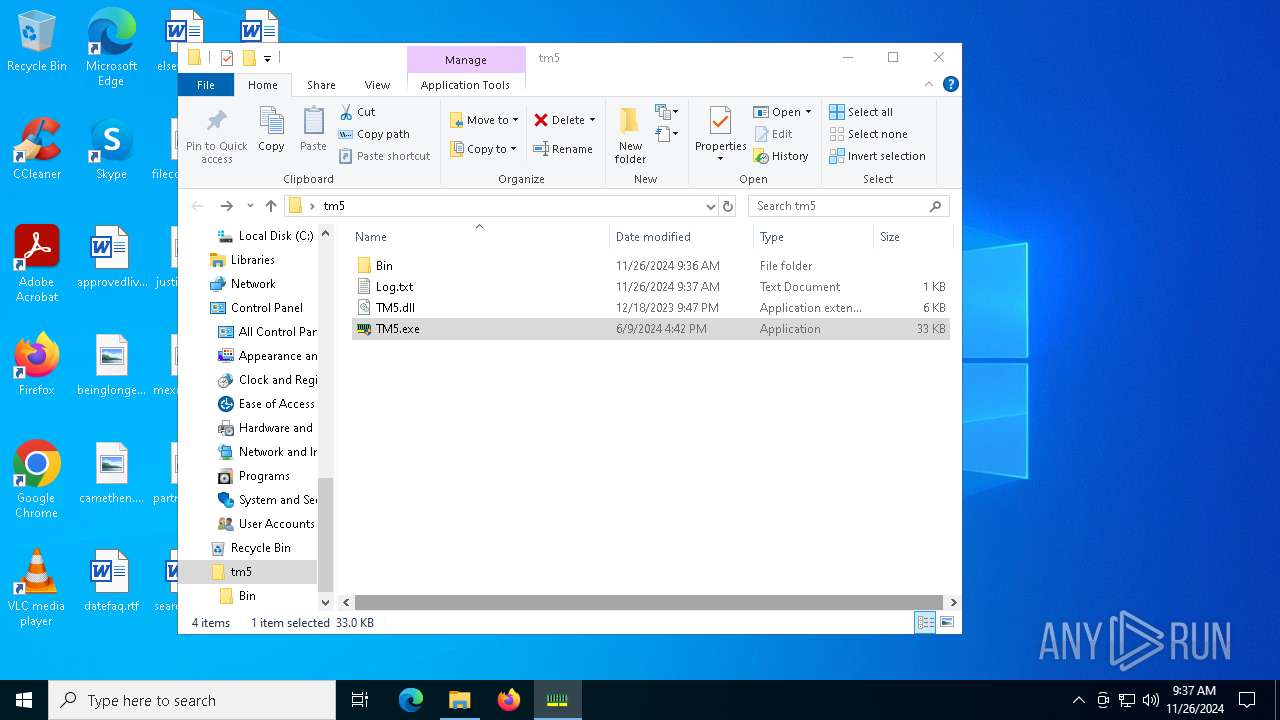The height and width of the screenshot is (720, 1280).
Task: Click navigation pane scroll down arrow
Action: (x=325, y=602)
